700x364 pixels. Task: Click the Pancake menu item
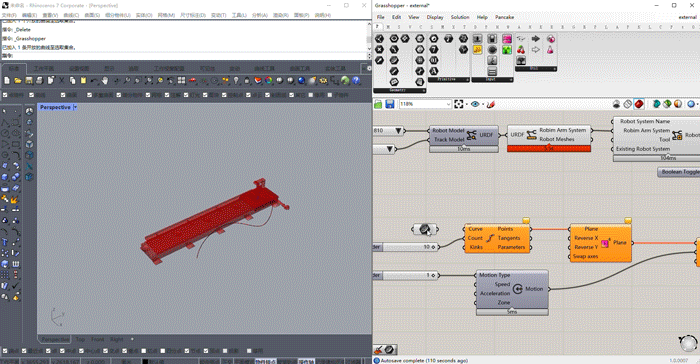[x=504, y=17]
